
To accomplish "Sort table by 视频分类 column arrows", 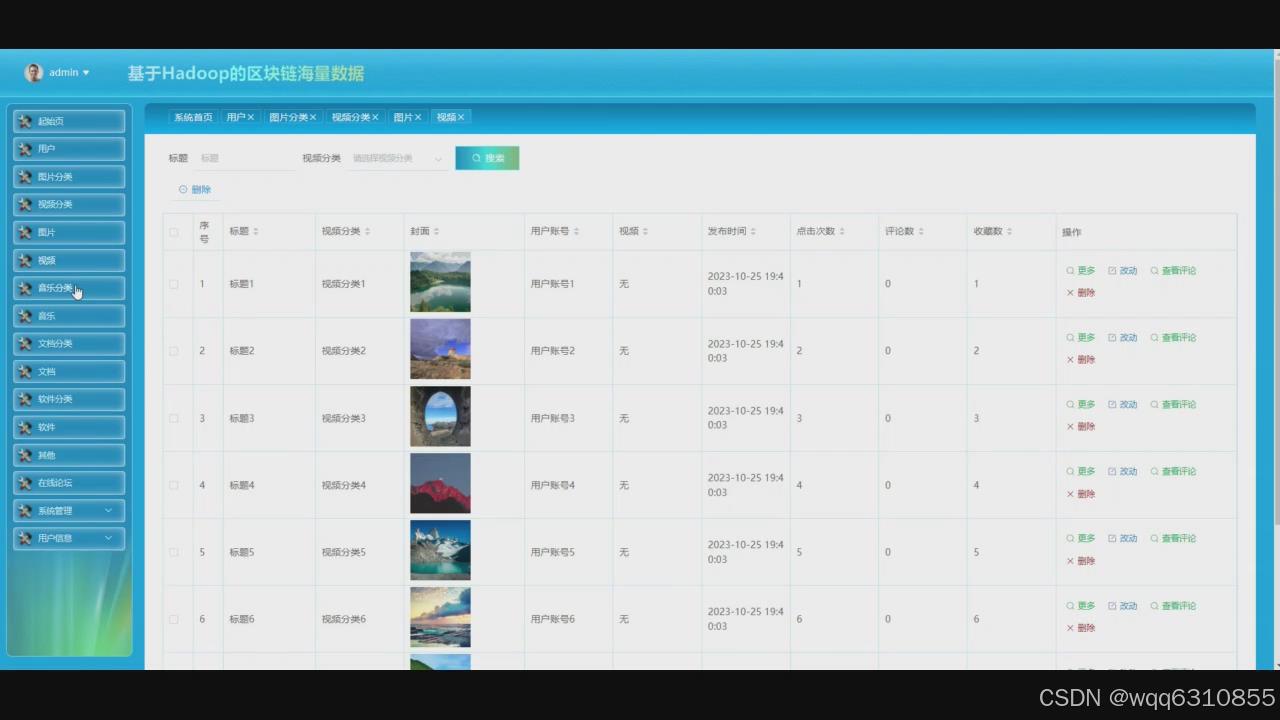I will click(x=367, y=232).
